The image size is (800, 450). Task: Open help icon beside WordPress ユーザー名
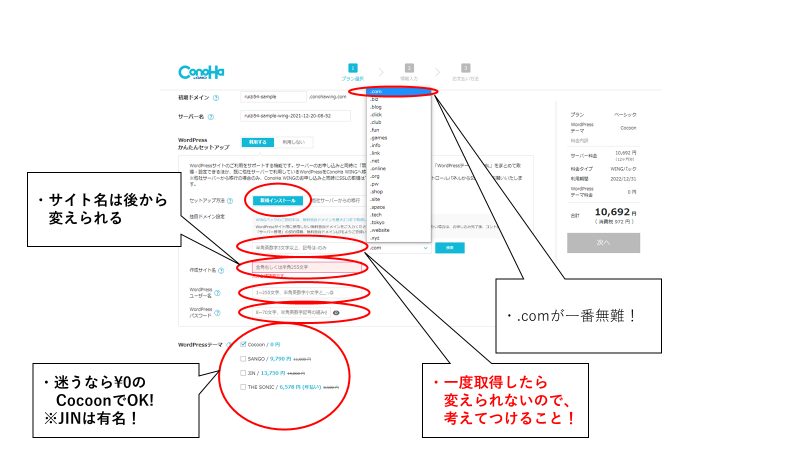point(217,293)
